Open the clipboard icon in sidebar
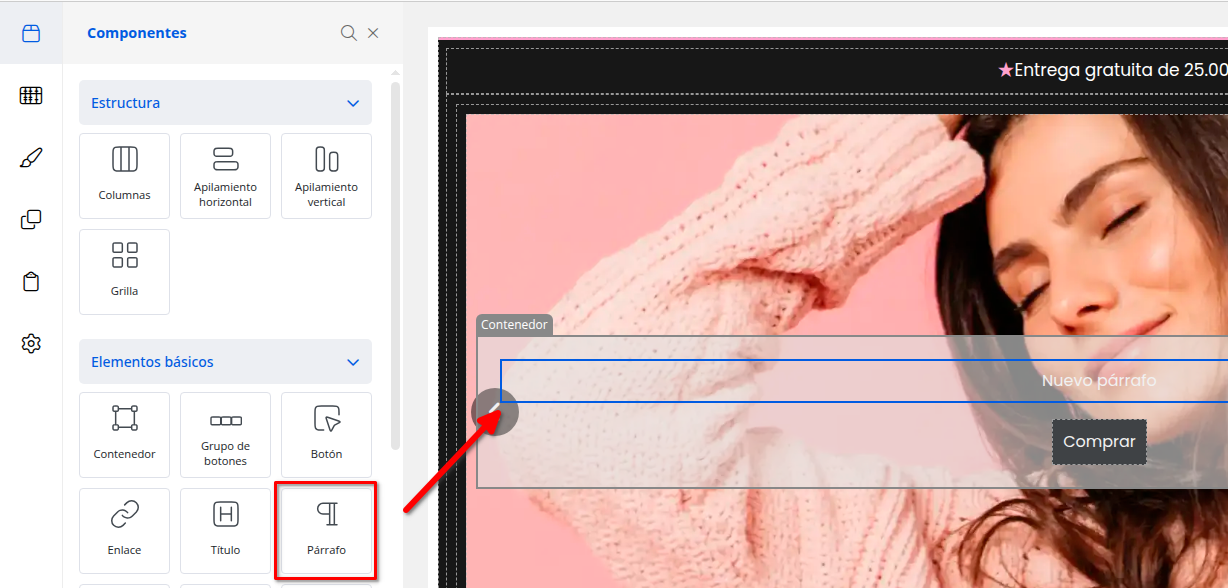This screenshot has height=588, width=1228. pos(31,282)
